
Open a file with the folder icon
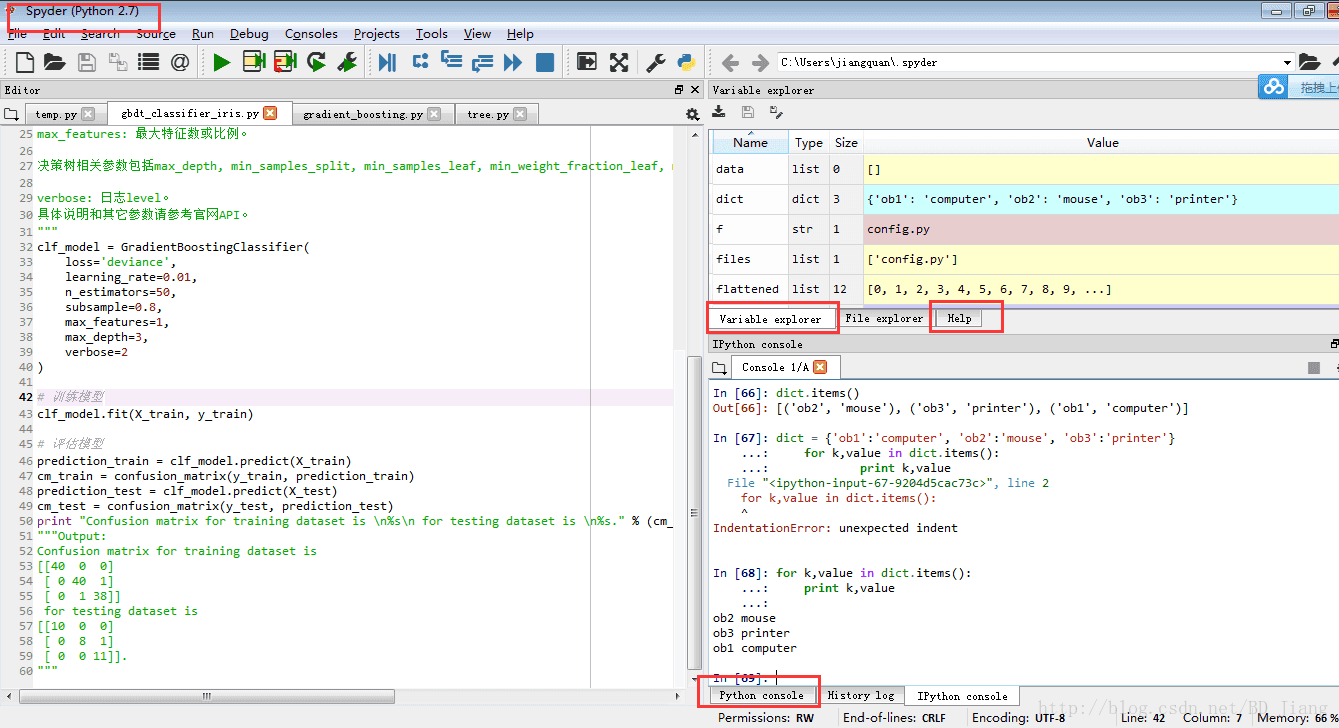[54, 63]
